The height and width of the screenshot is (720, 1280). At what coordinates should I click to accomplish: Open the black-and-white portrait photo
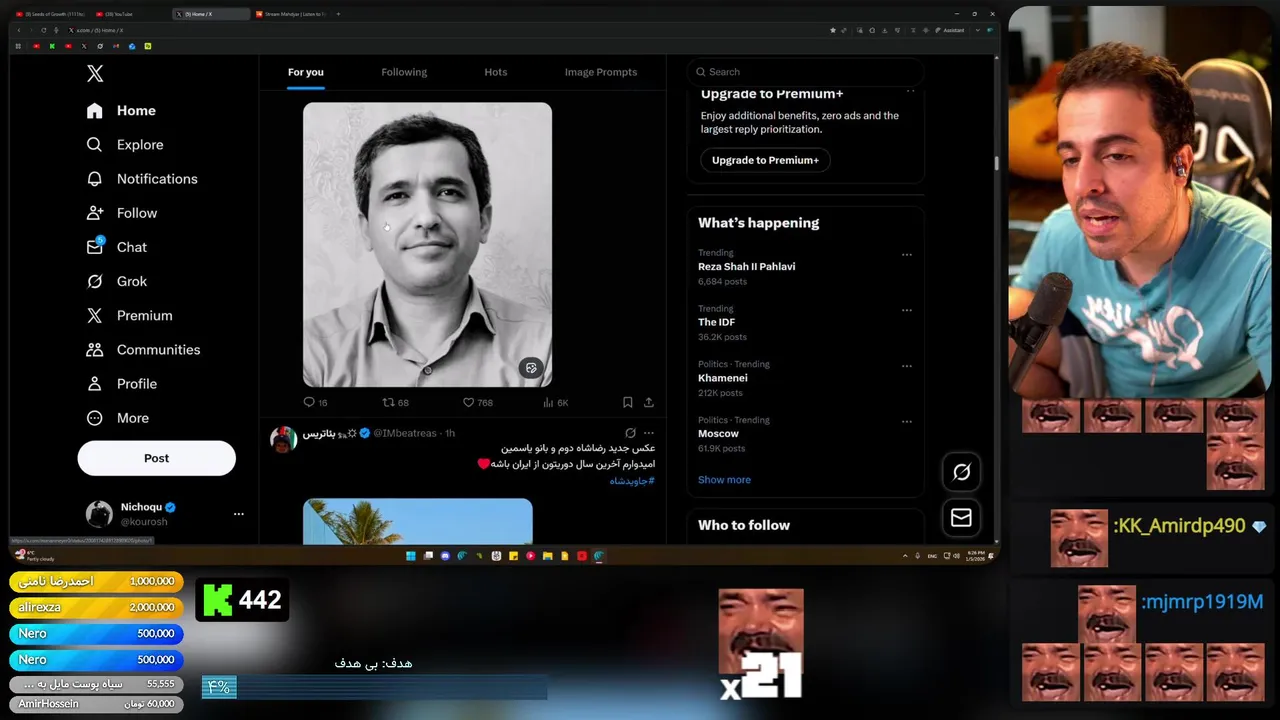point(427,244)
